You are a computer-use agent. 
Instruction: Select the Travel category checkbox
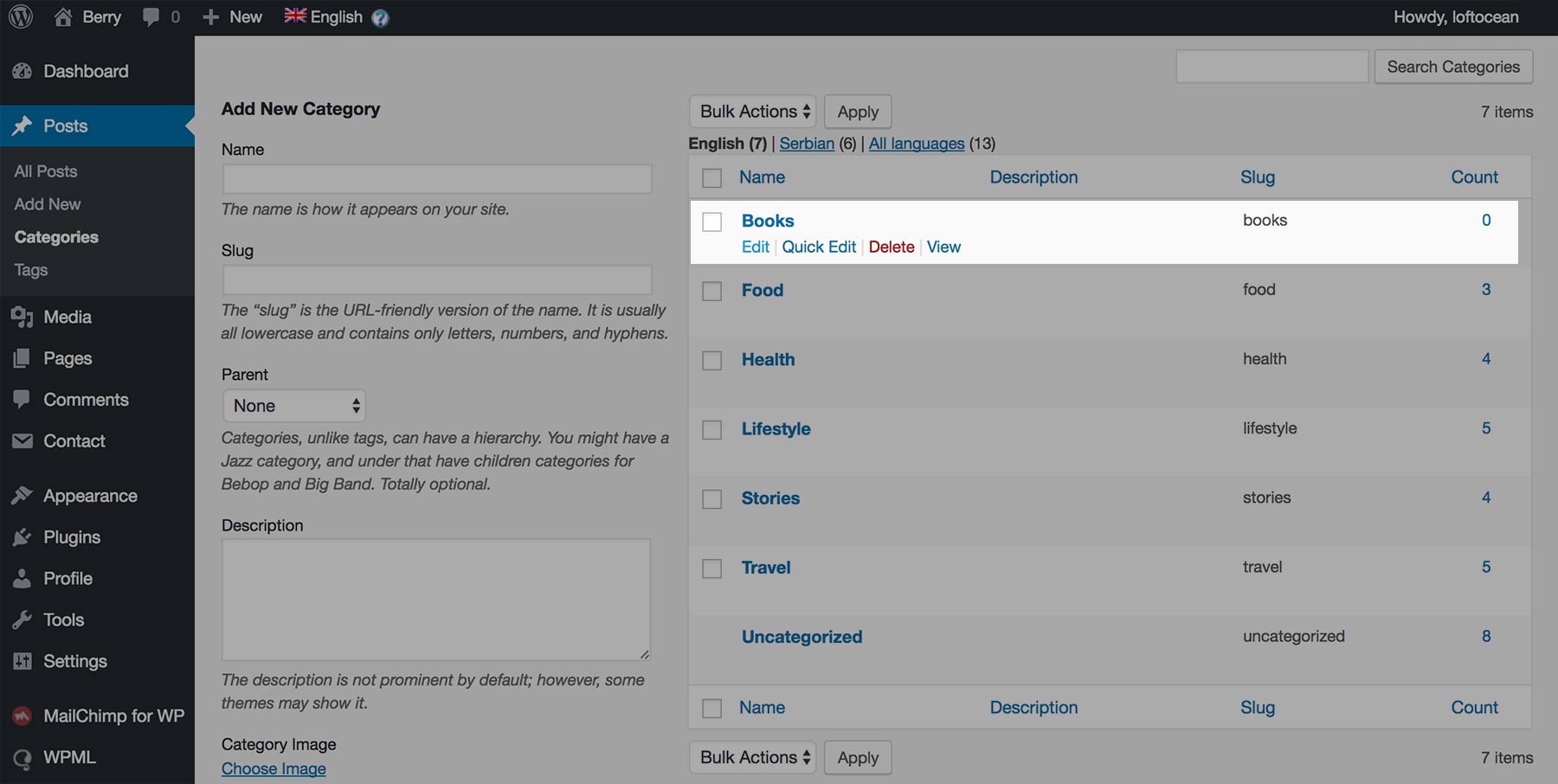click(711, 569)
